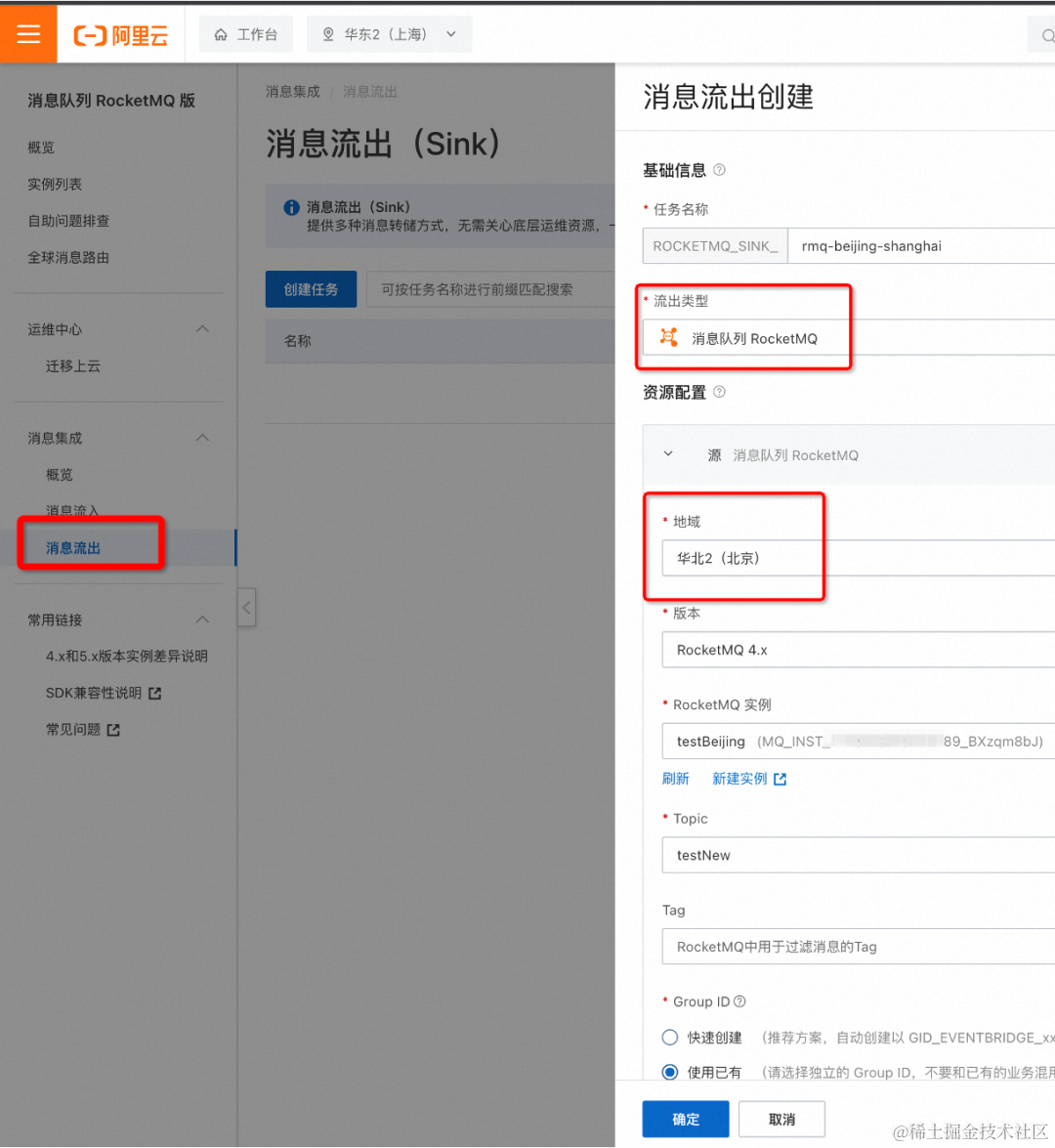Open the hamburger navigation menu
1055x1148 pixels.
pyautogui.click(x=28, y=33)
